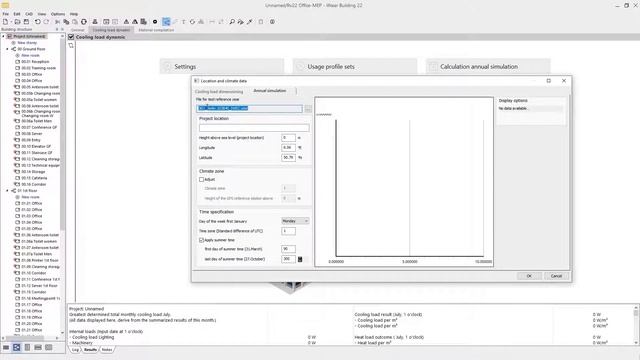The width and height of the screenshot is (640, 360).
Task: Click the second warning triangle toolbar icon
Action: pyautogui.click(x=135, y=22)
